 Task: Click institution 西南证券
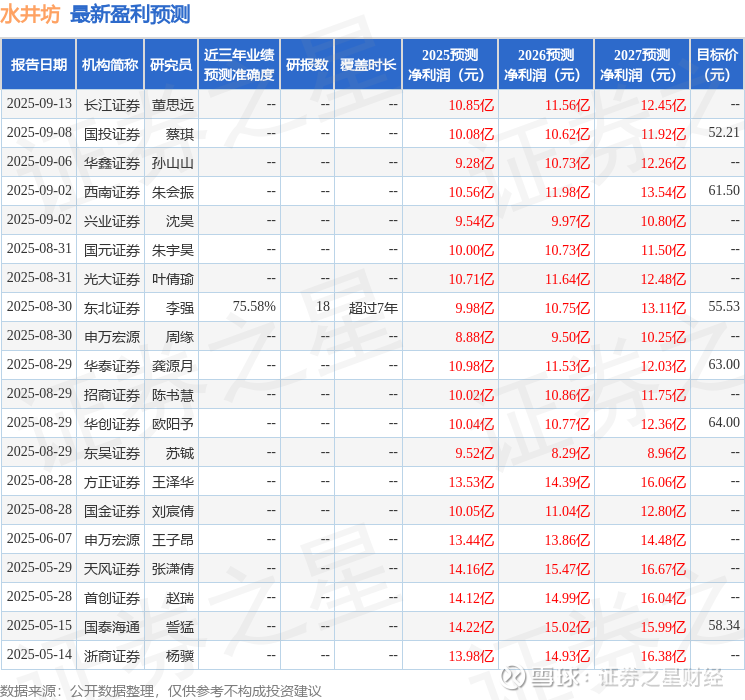coord(112,192)
